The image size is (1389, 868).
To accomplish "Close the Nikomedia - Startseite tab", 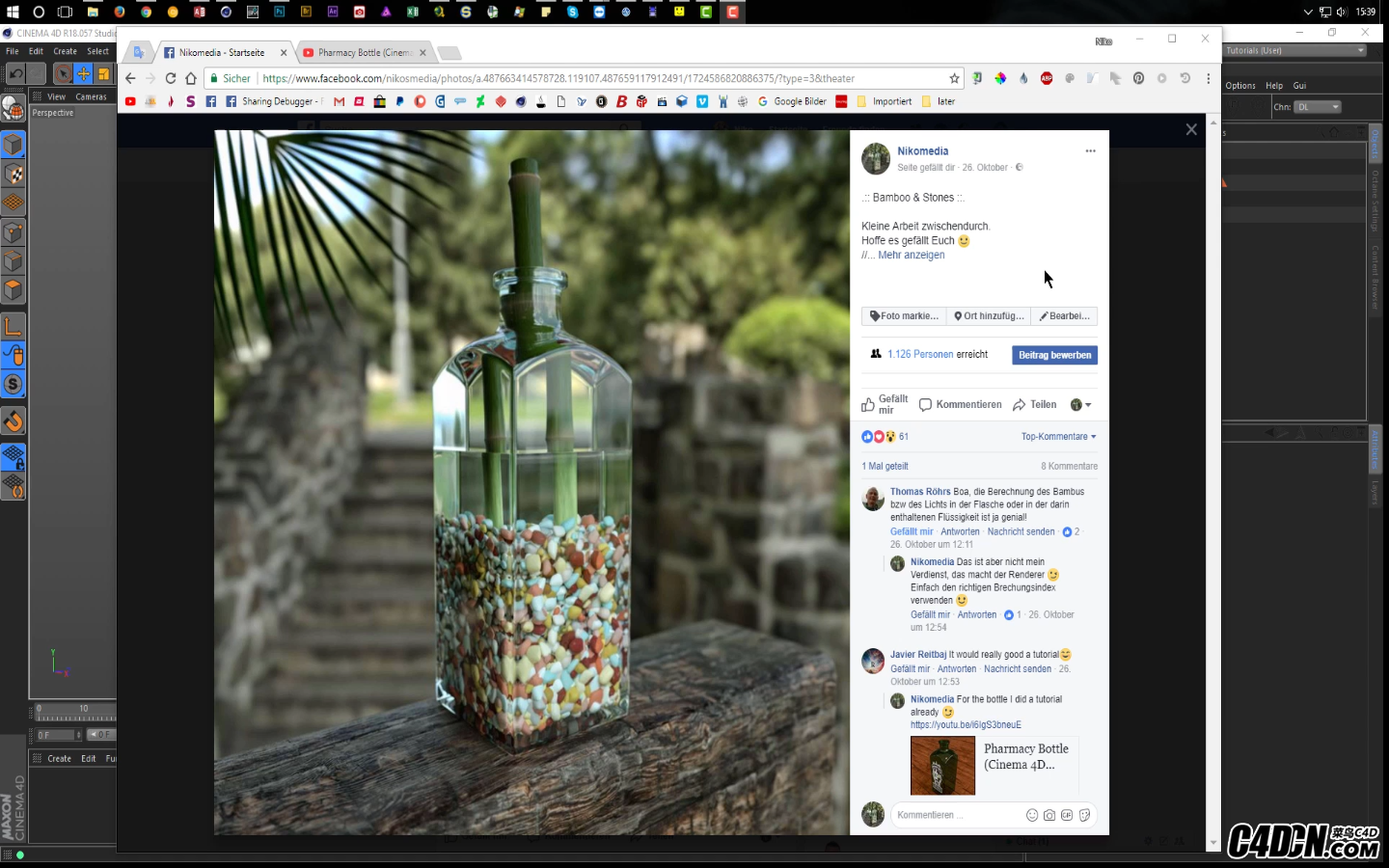I will click(x=284, y=53).
